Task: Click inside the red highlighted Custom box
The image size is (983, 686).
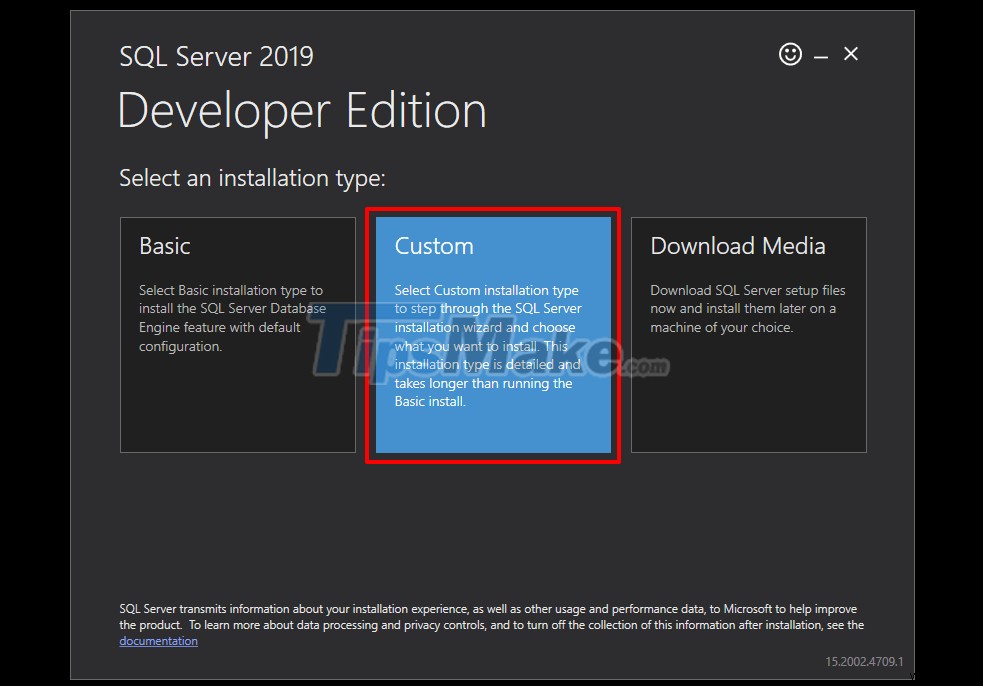Action: coord(492,335)
